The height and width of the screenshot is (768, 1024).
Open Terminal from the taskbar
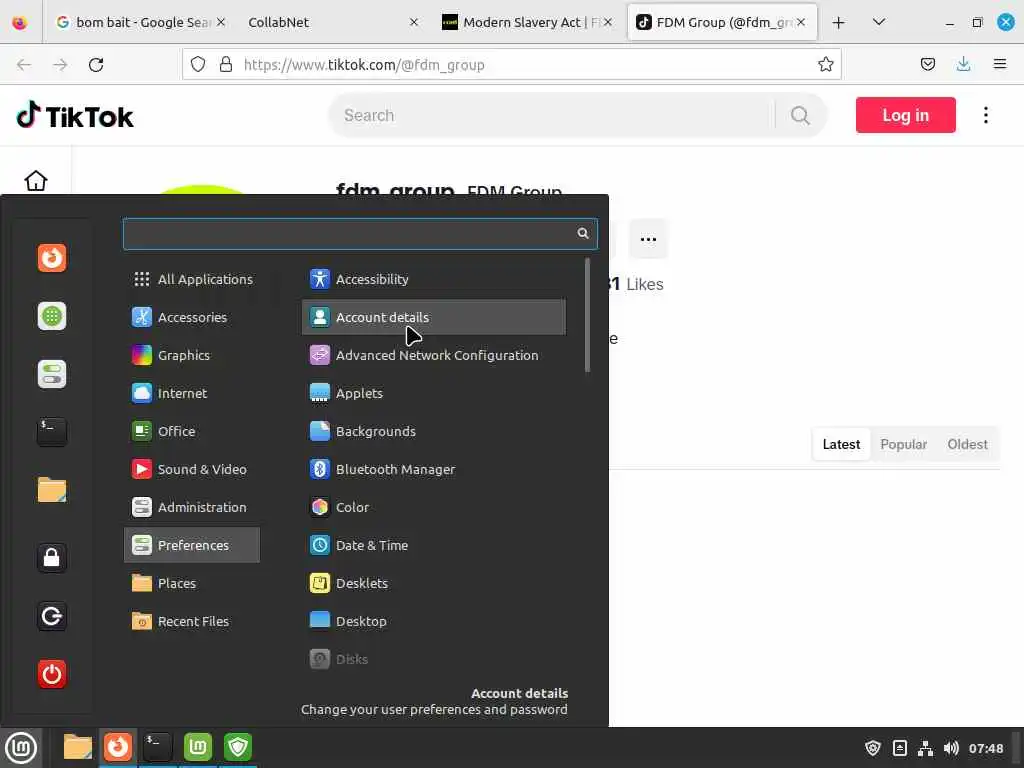point(157,747)
